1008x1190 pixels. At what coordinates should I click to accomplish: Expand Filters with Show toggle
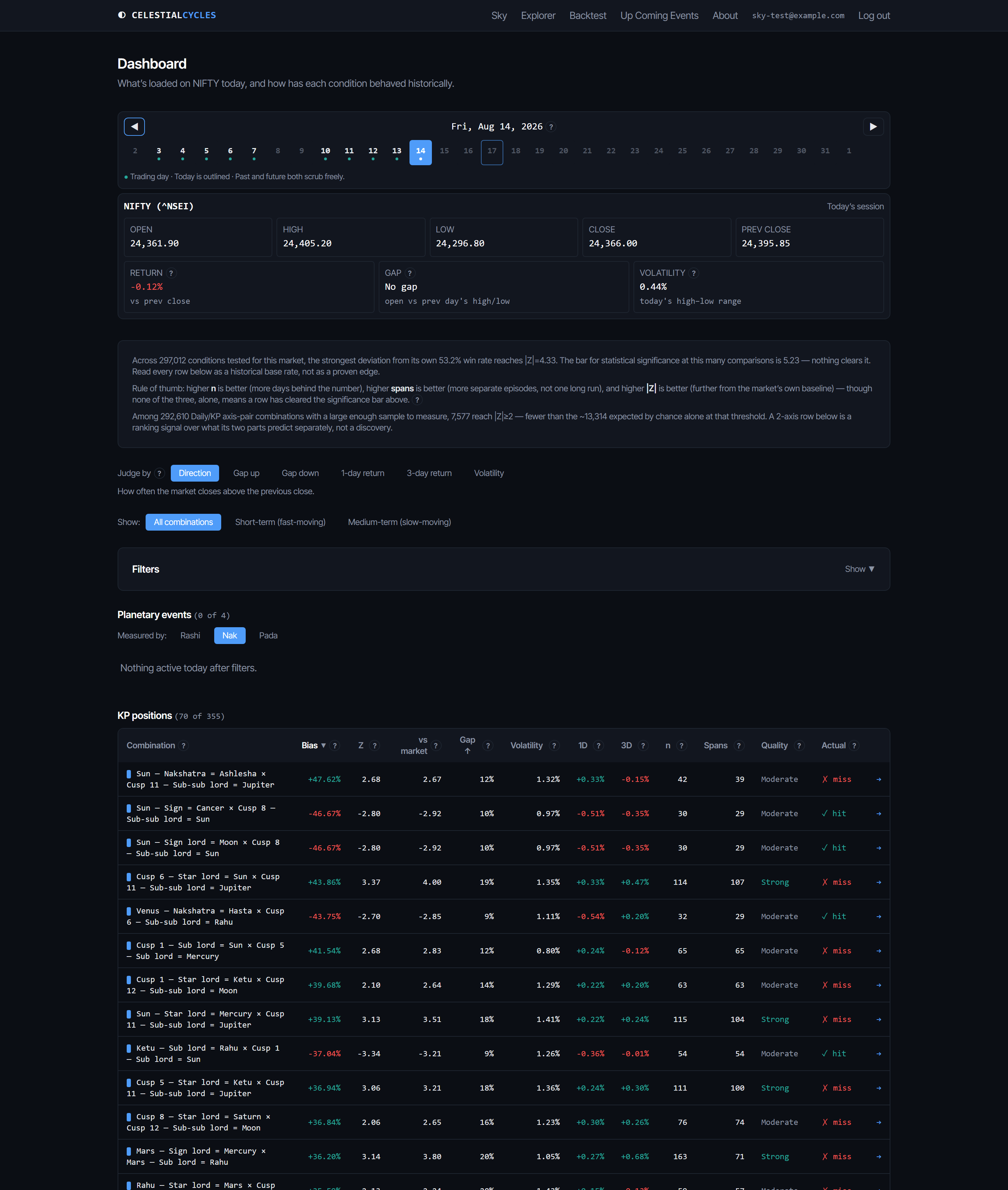(860, 569)
